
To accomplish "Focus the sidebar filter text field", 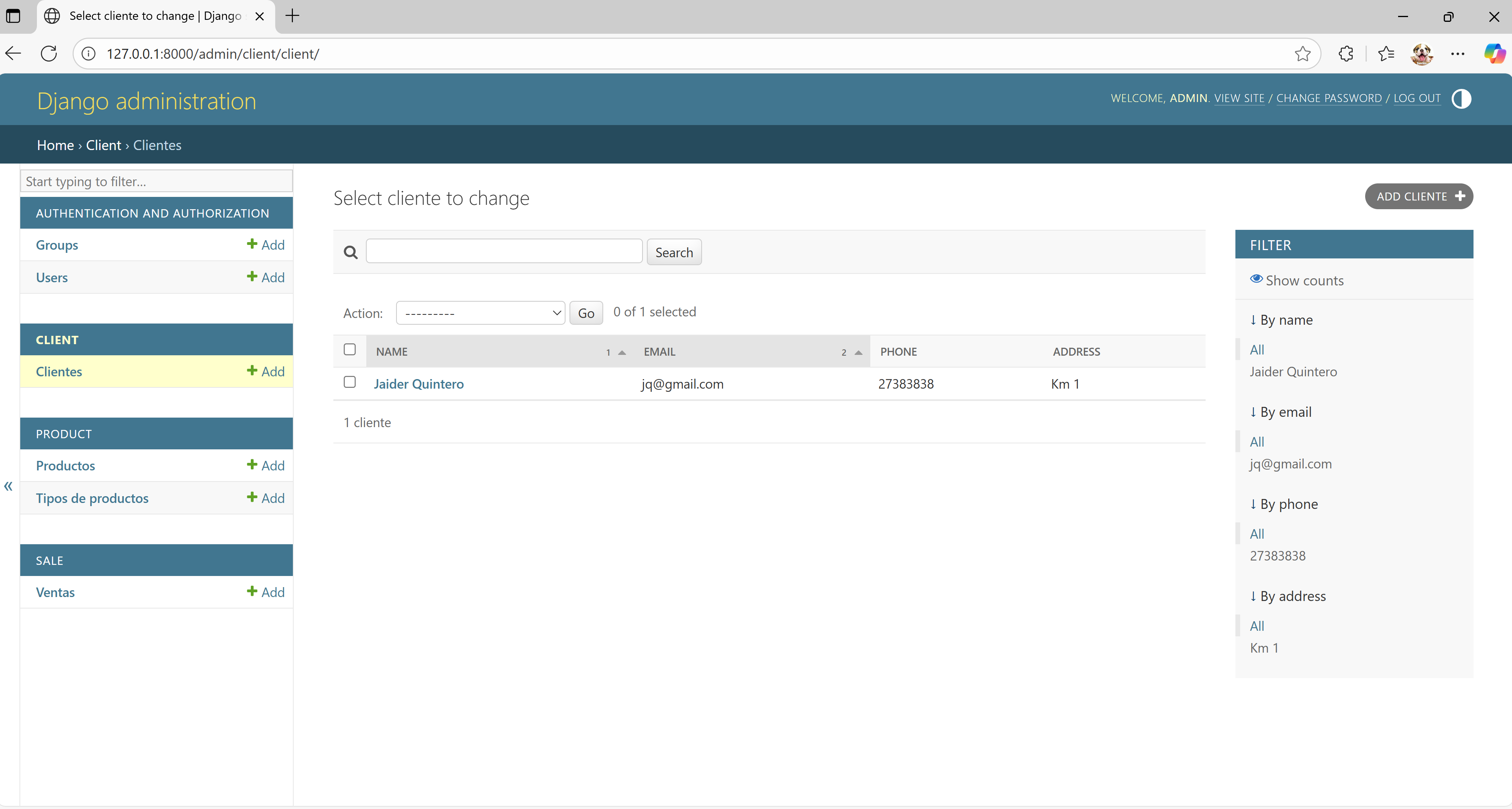I will (156, 181).
